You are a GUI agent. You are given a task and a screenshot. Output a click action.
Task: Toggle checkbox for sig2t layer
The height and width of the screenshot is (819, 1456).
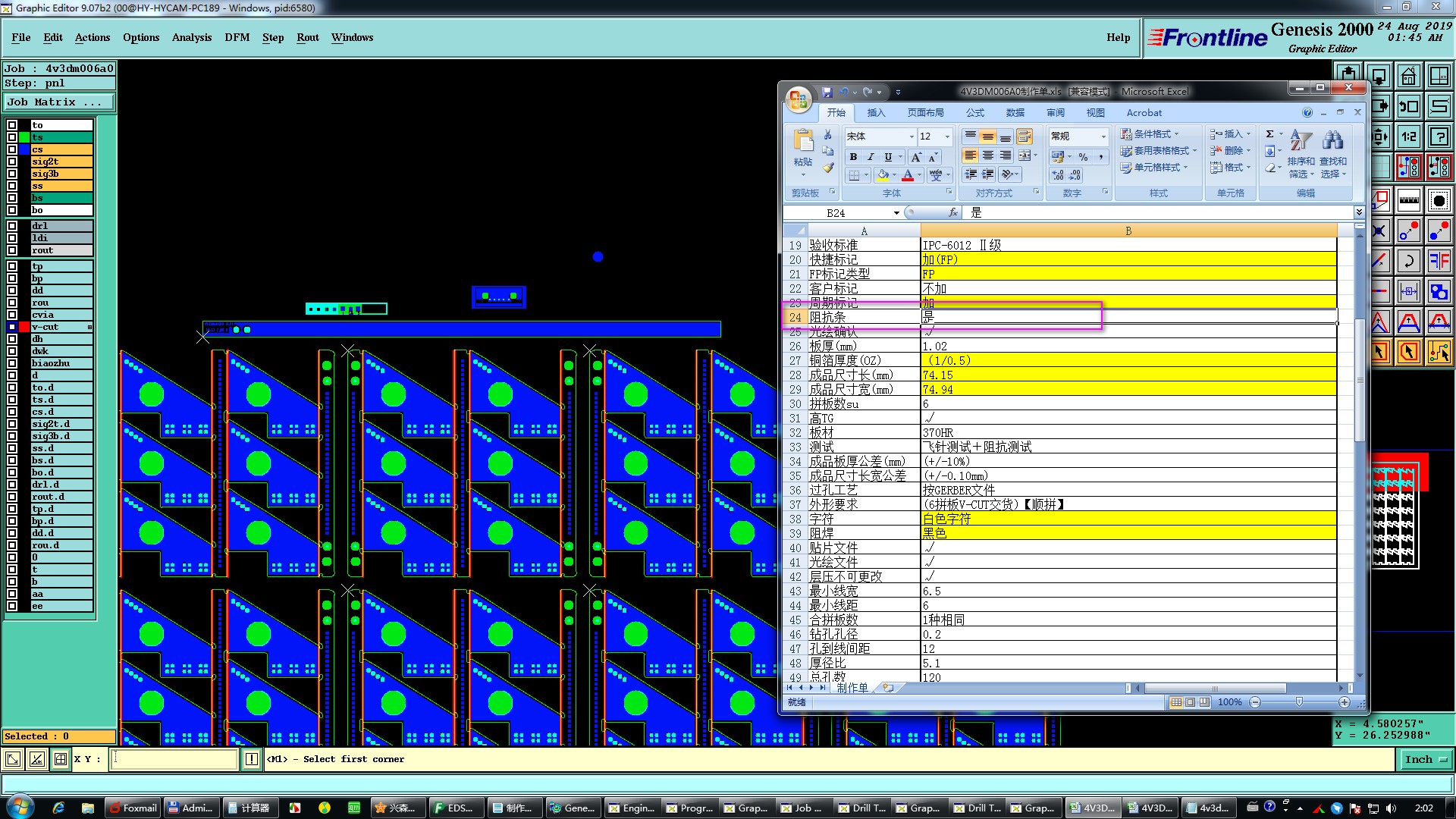tap(12, 162)
